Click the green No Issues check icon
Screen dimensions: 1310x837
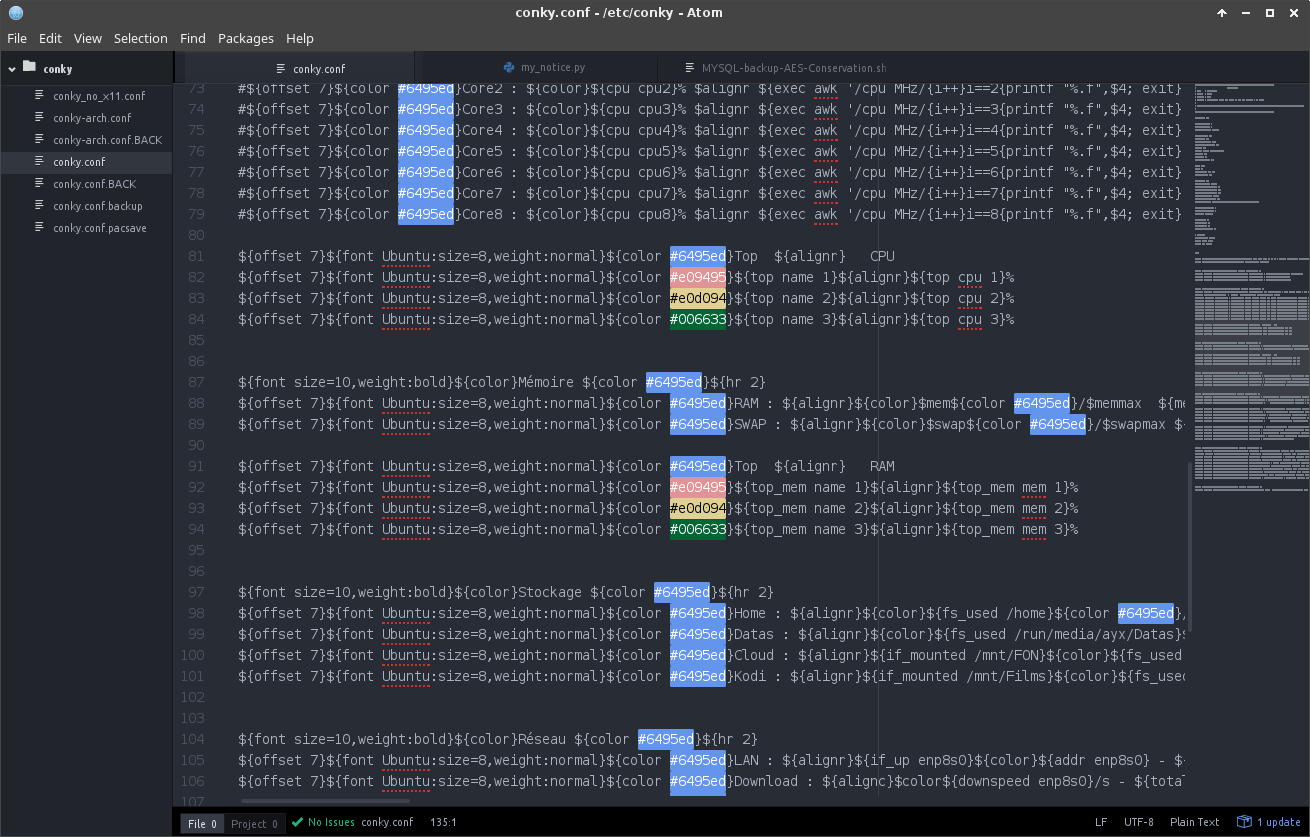(297, 822)
